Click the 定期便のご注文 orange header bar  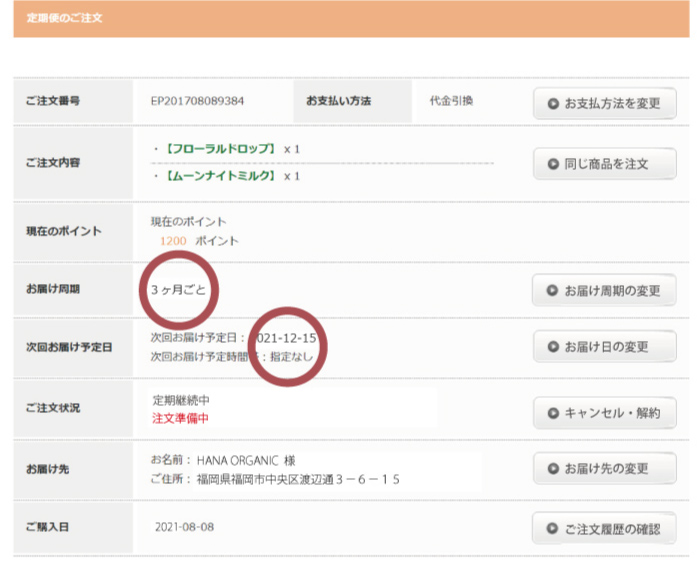[x=350, y=18]
